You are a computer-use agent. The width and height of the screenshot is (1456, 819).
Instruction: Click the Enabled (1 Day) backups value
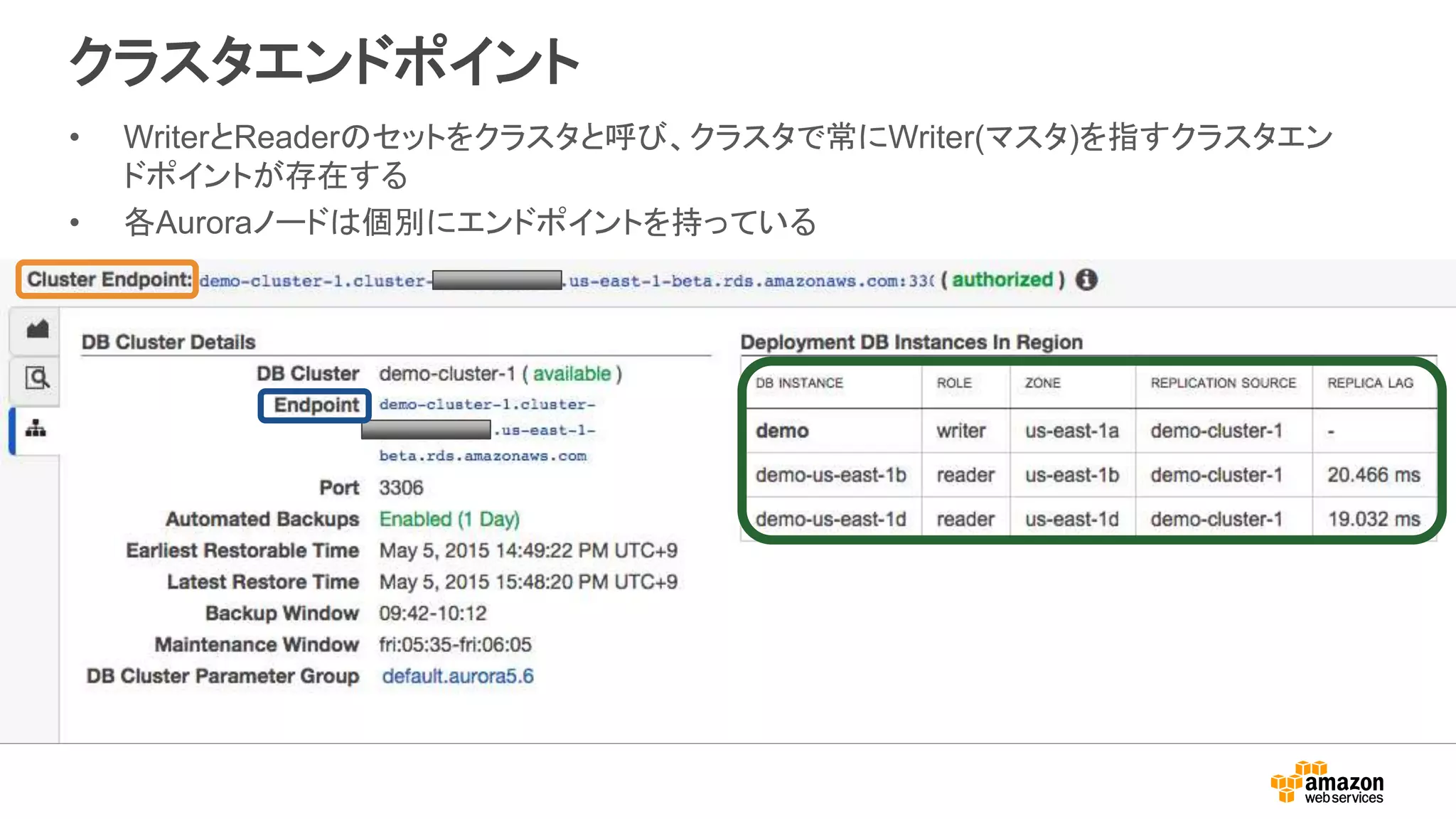tap(449, 519)
